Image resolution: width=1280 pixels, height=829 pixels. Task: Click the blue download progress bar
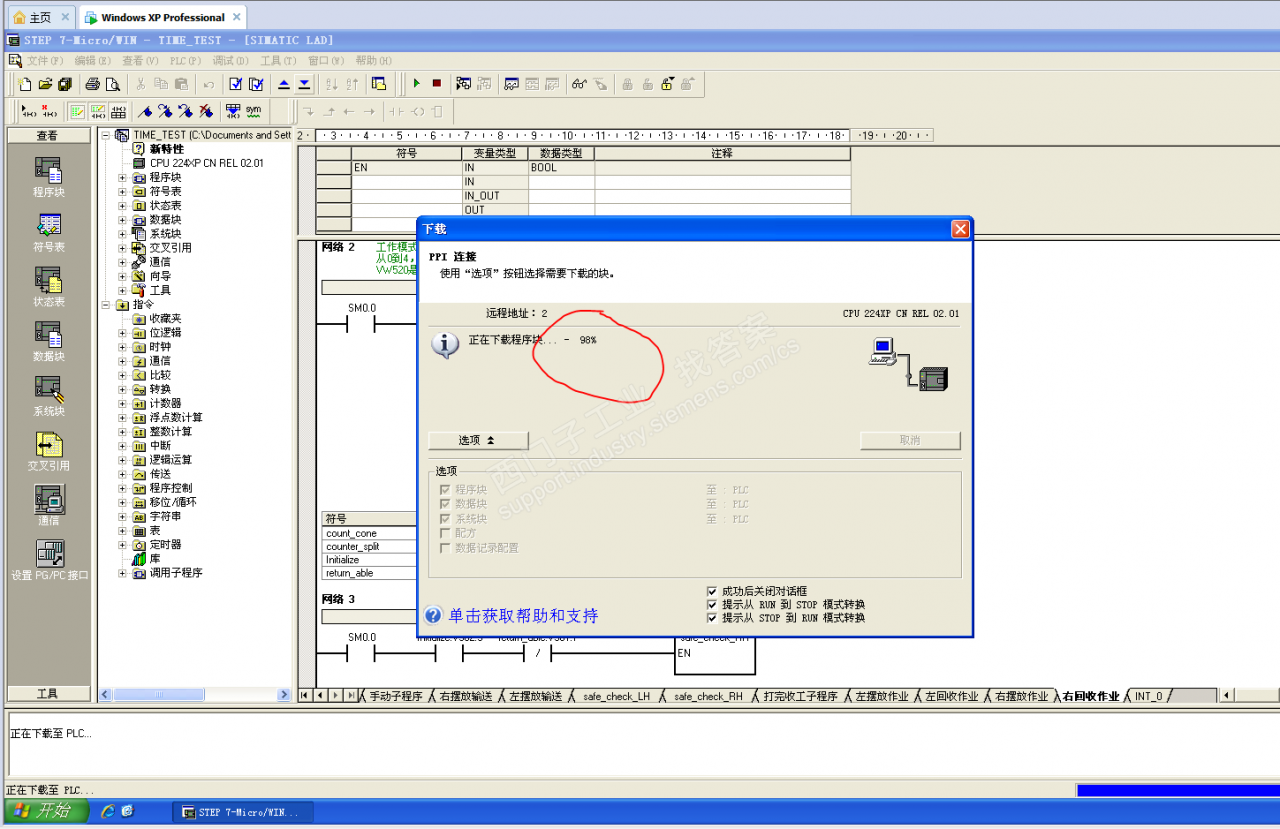[x=1176, y=790]
